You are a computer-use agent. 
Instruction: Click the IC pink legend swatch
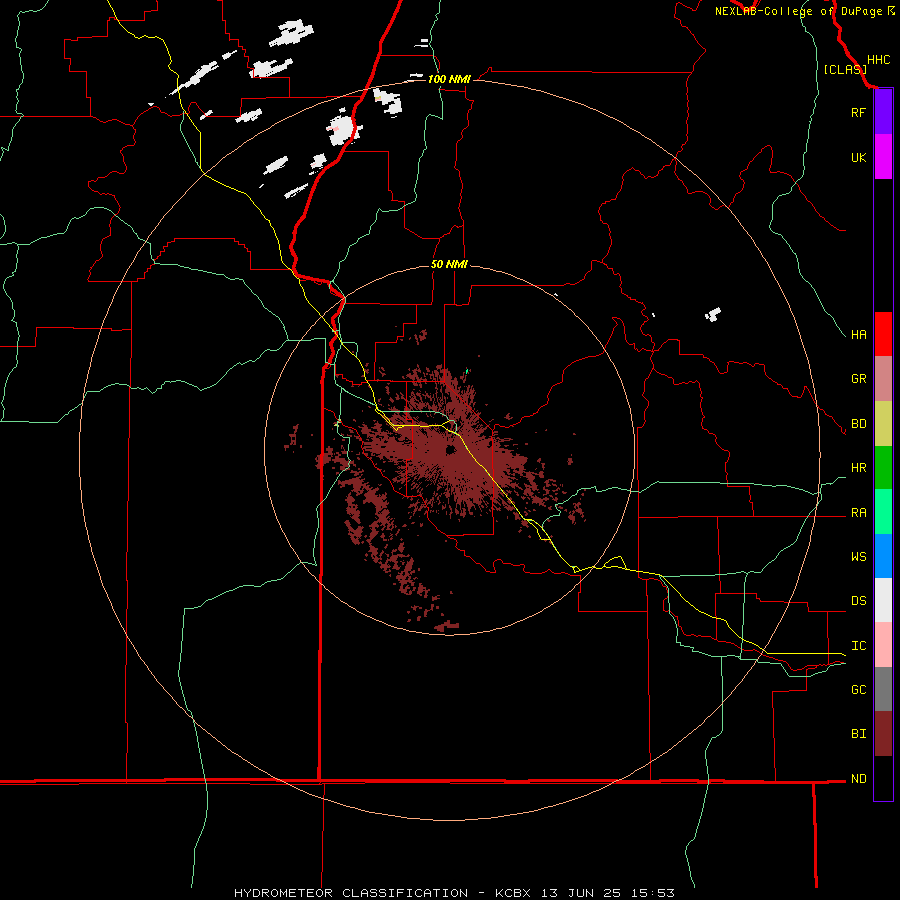coord(883,645)
